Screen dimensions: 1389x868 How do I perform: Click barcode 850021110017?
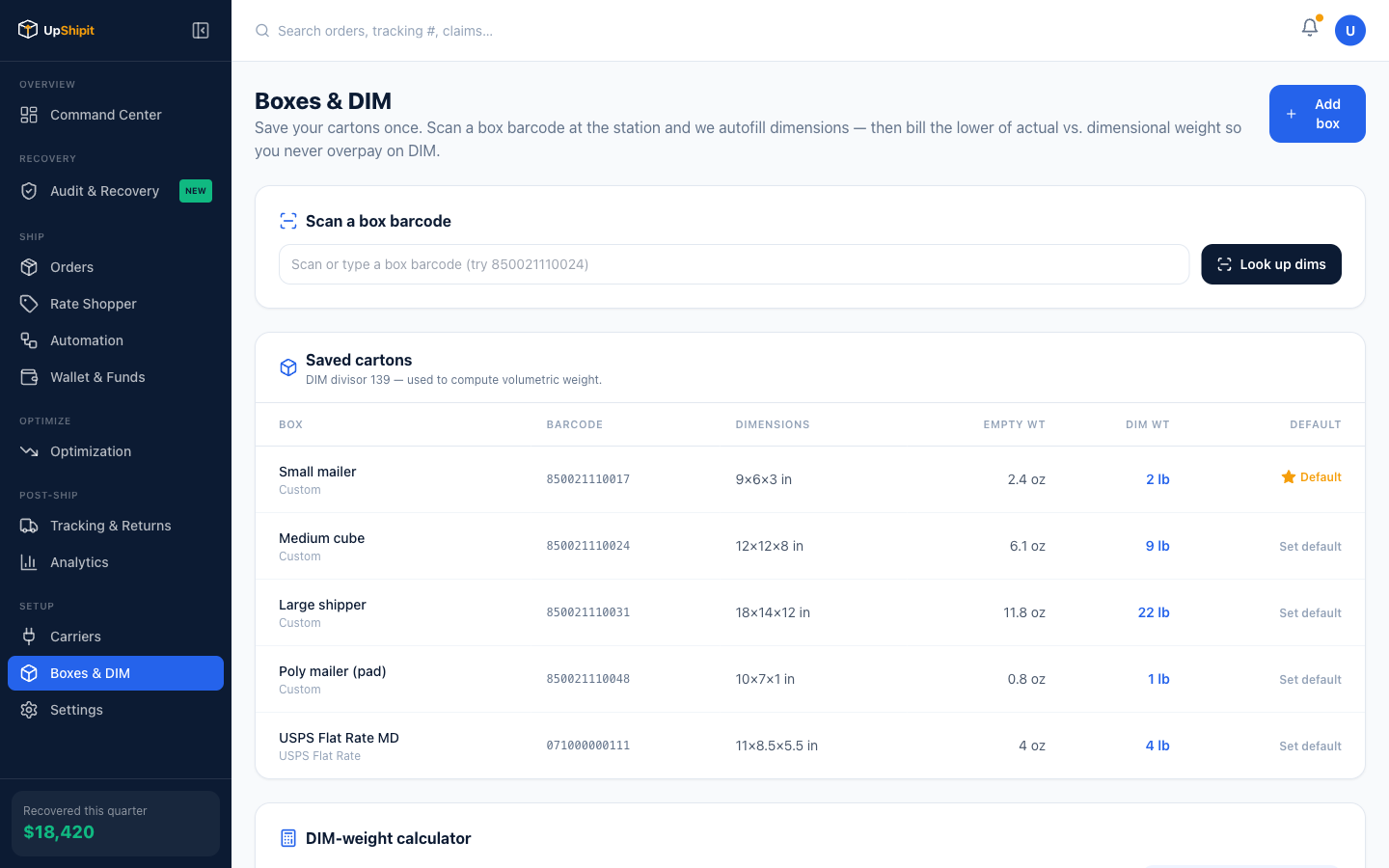click(588, 479)
